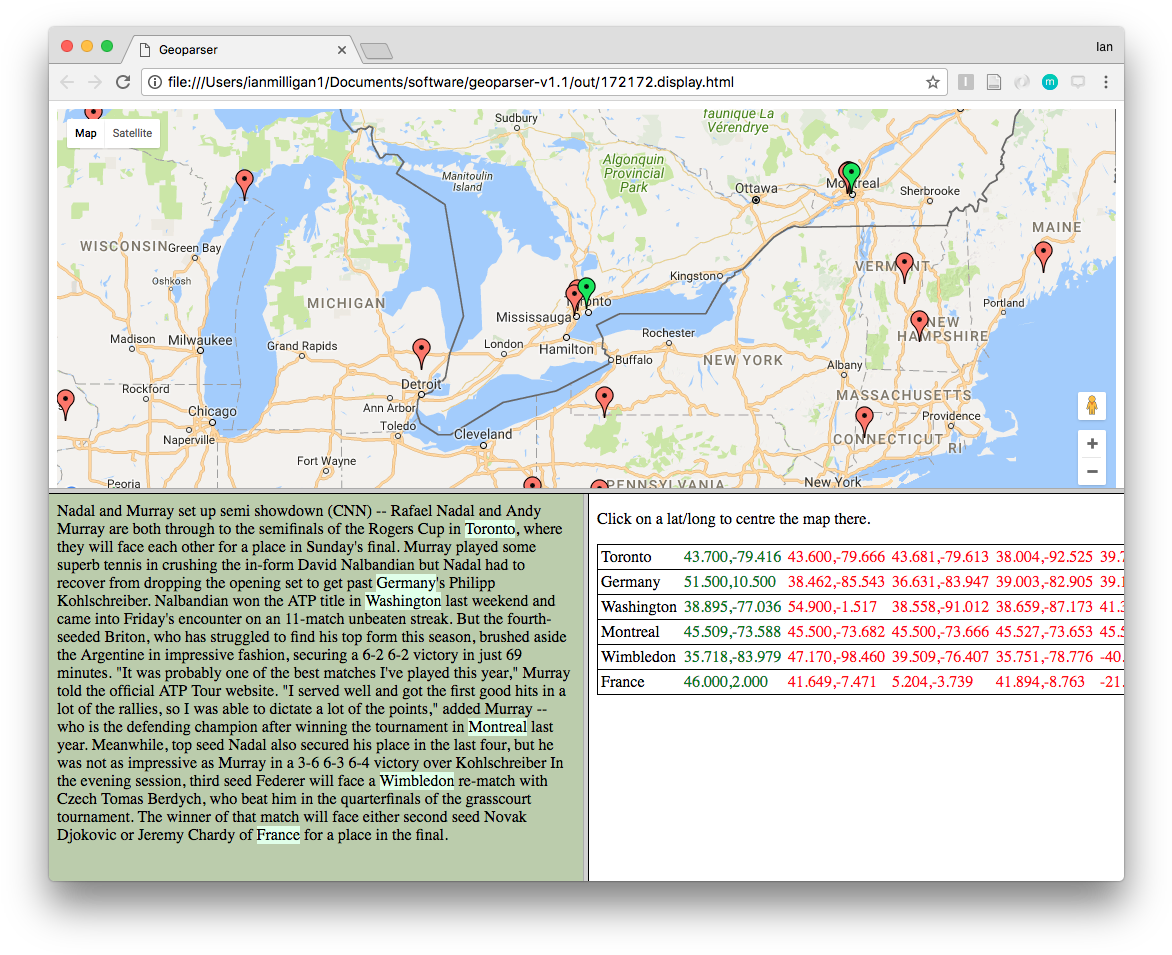1172x955 pixels.
Task: Click the Germany cell in the table
Action: coord(630,581)
